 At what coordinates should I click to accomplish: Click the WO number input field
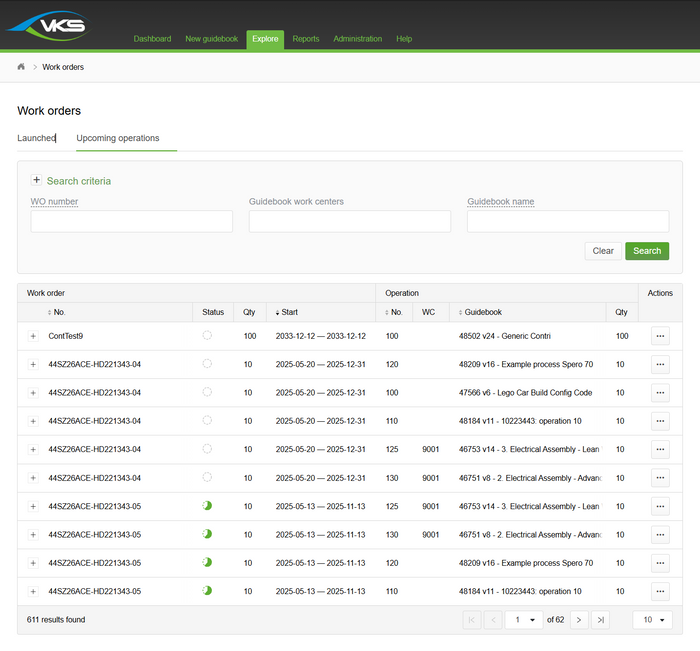click(132, 221)
